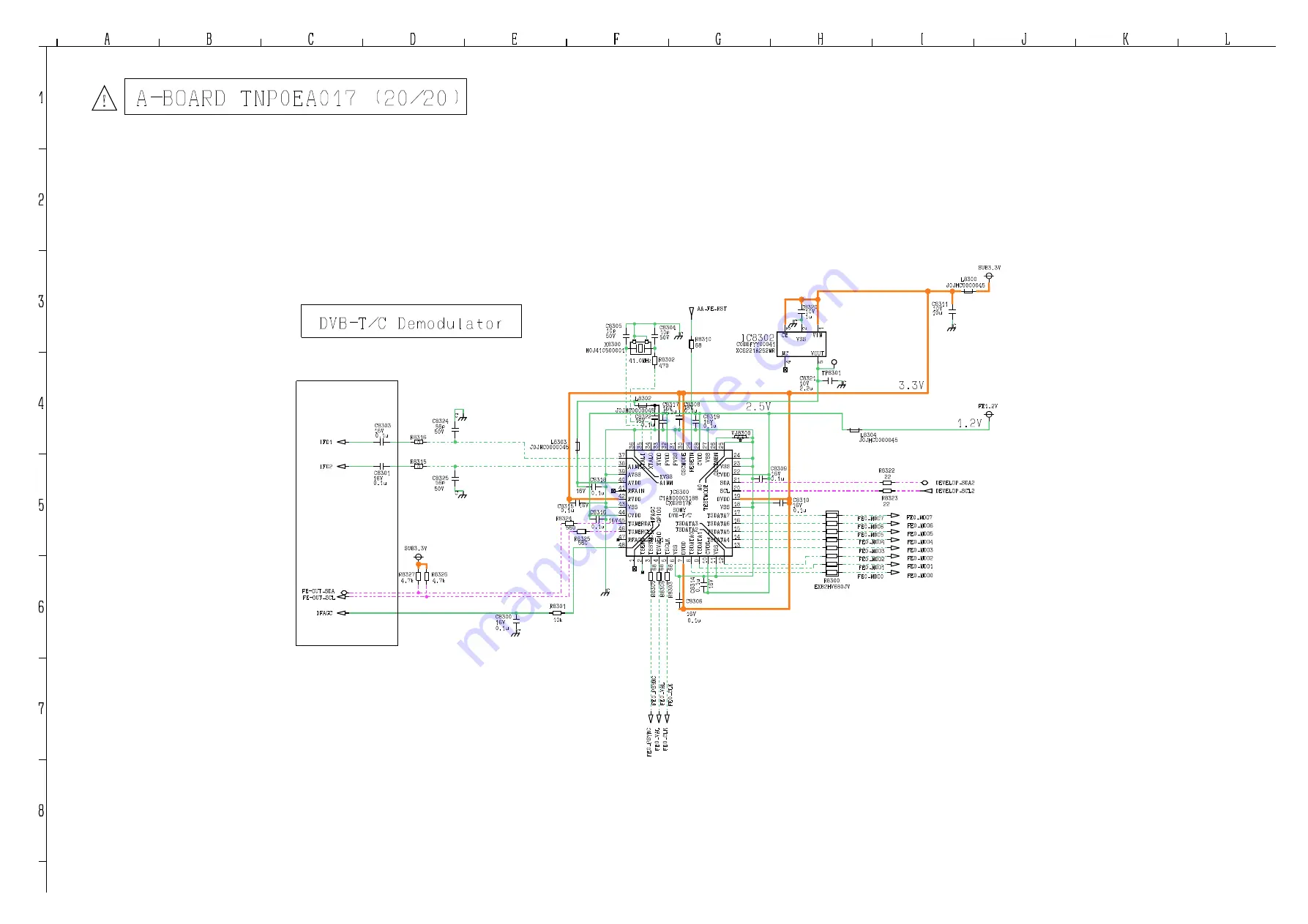The width and height of the screenshot is (1308, 924).
Task: Click the R8302 470 resistor symbol
Action: point(655,361)
